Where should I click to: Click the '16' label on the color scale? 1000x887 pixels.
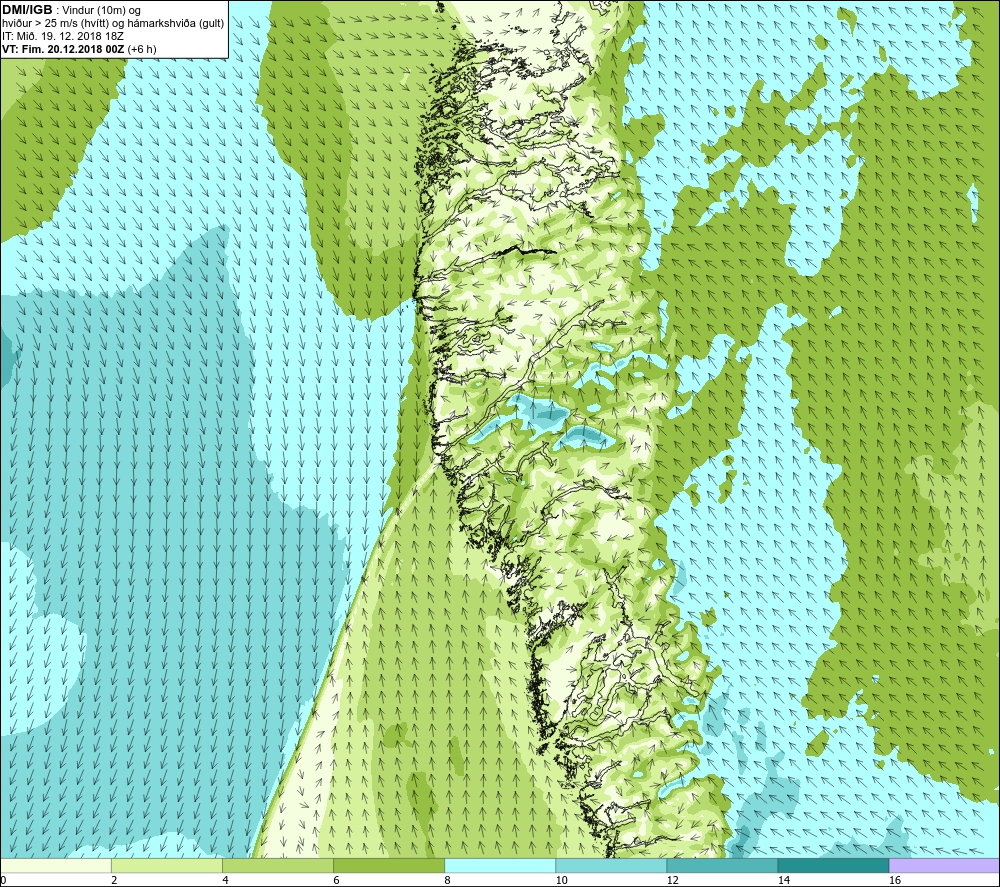[895, 881]
